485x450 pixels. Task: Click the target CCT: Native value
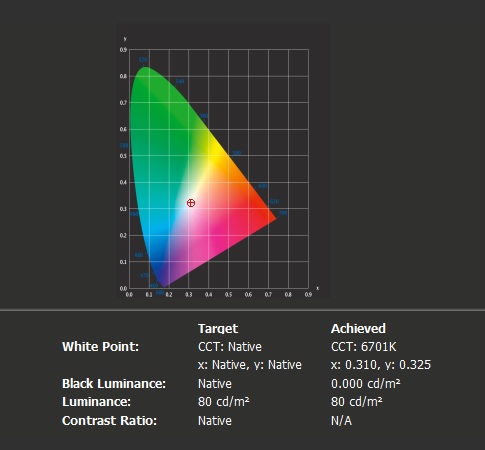230,347
